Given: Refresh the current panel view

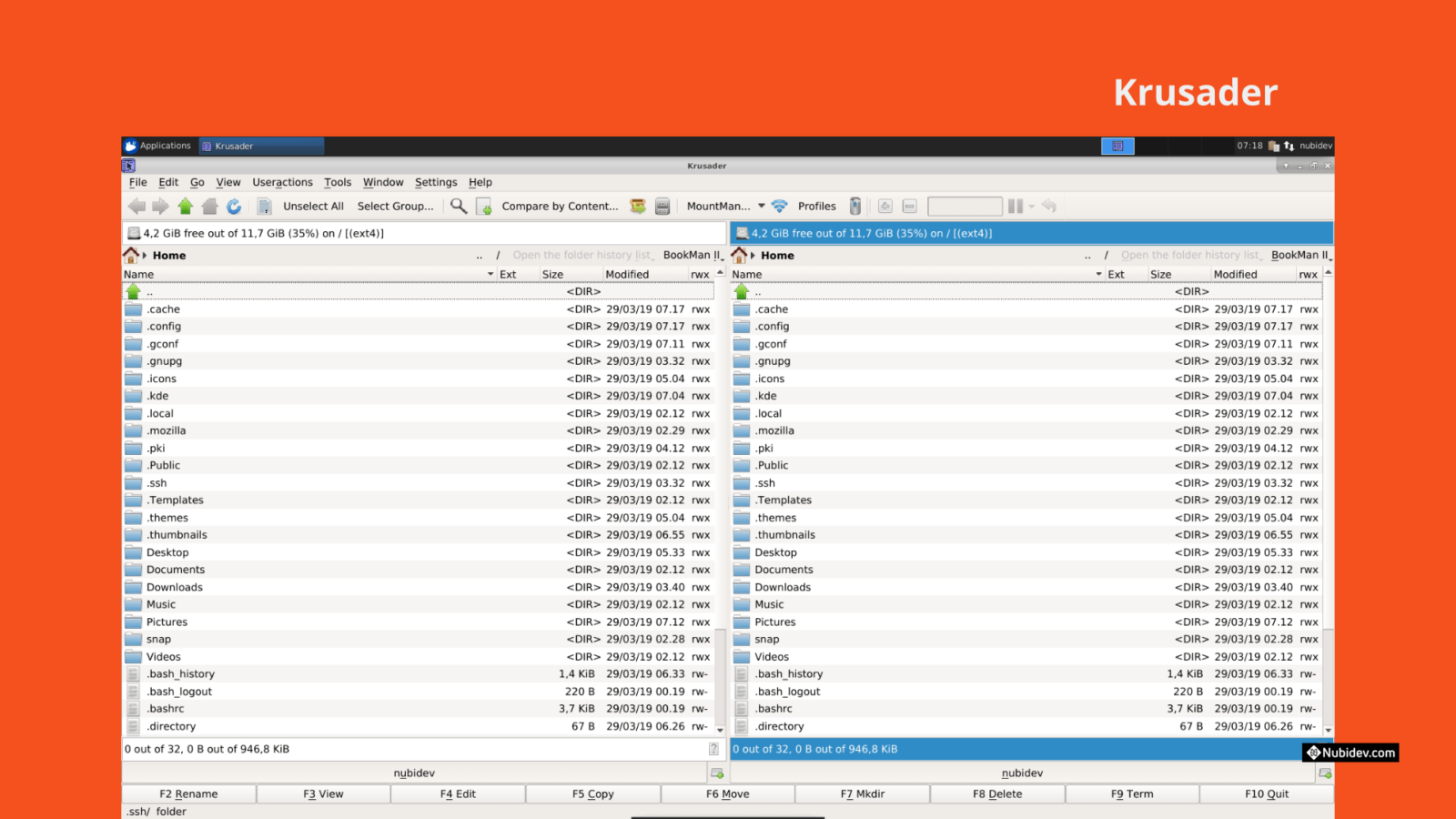Looking at the screenshot, I should (x=235, y=206).
